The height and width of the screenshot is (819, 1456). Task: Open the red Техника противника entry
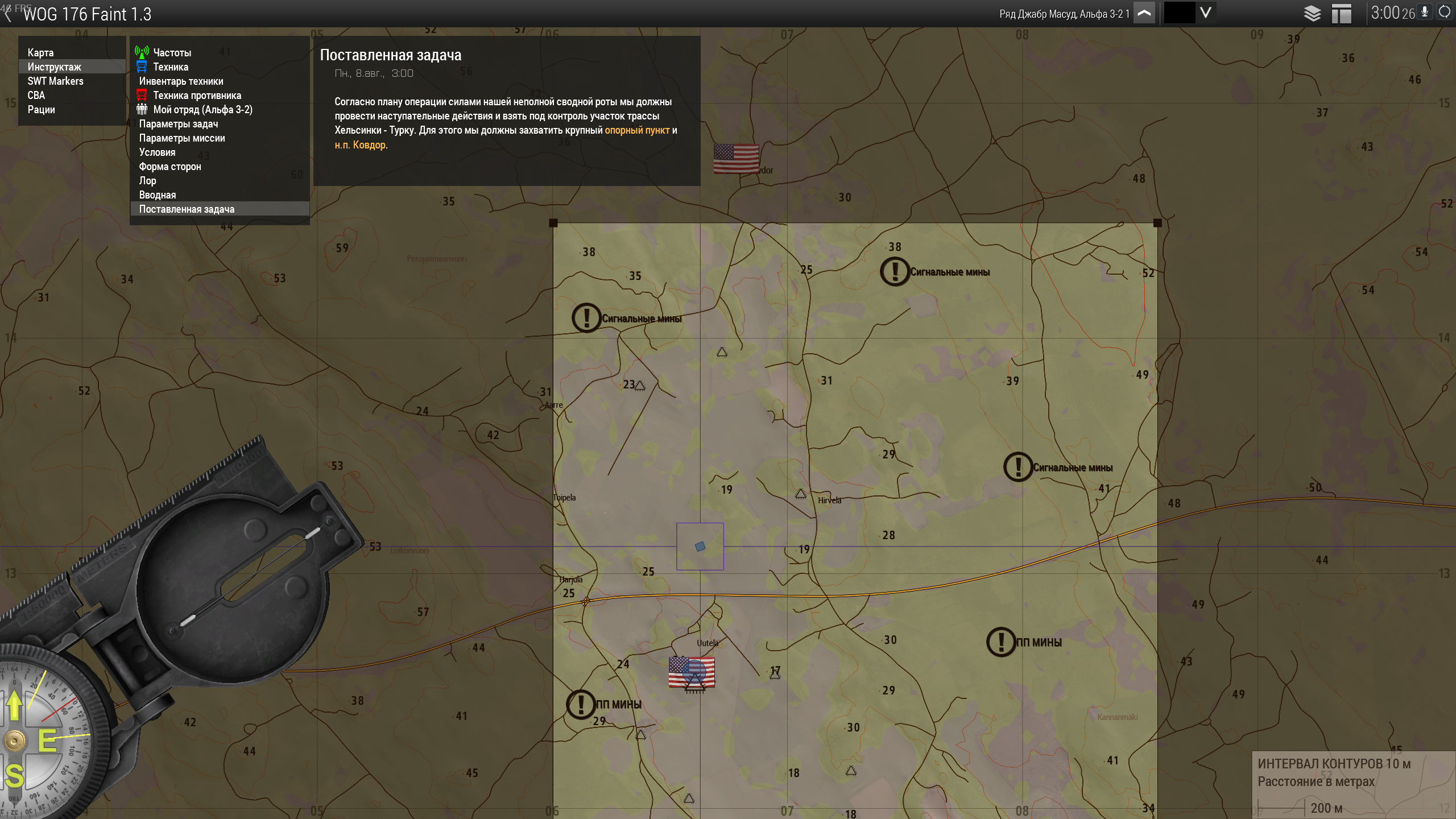coord(197,95)
